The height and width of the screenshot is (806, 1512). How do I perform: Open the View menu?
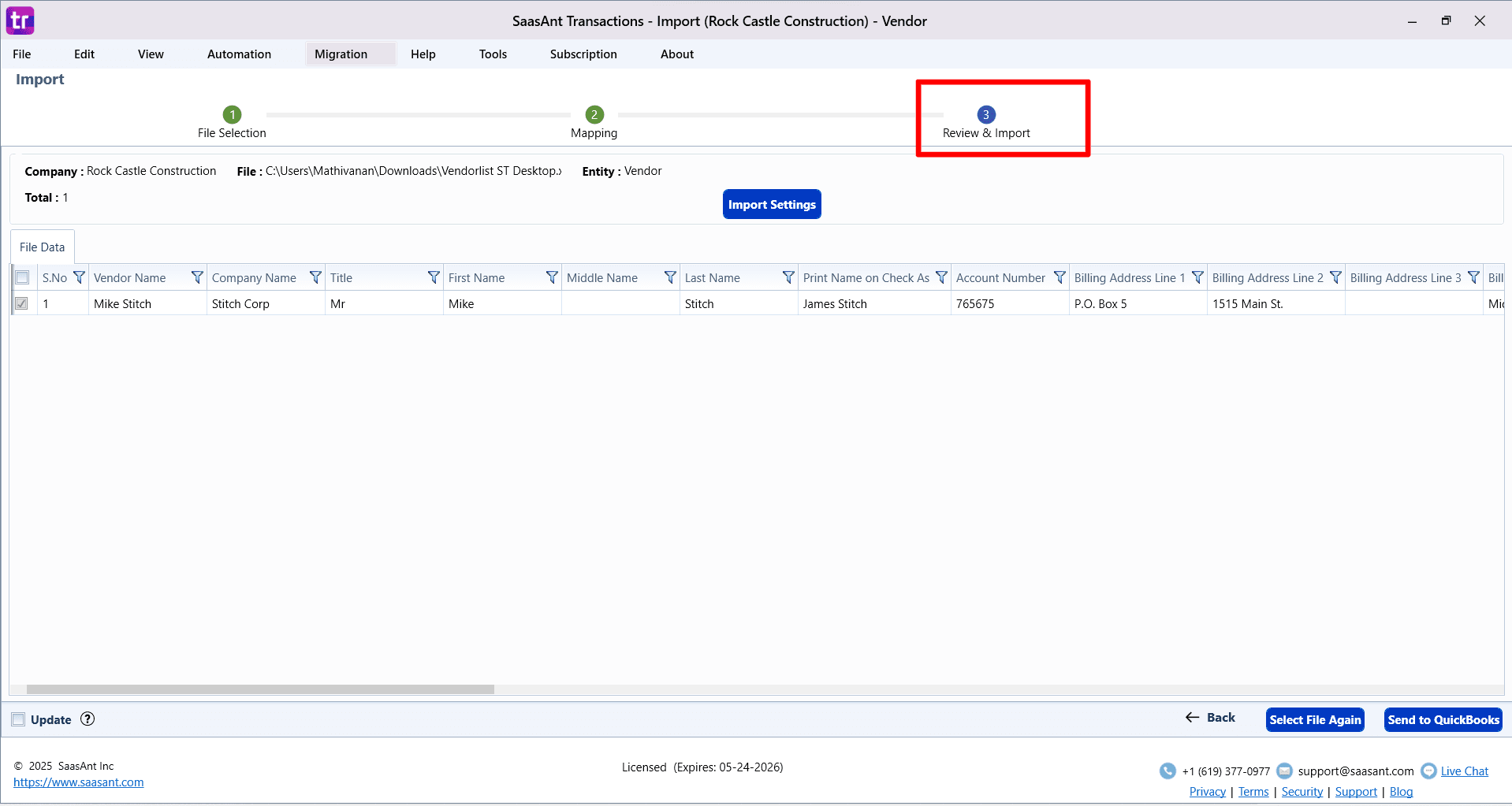pyautogui.click(x=151, y=54)
